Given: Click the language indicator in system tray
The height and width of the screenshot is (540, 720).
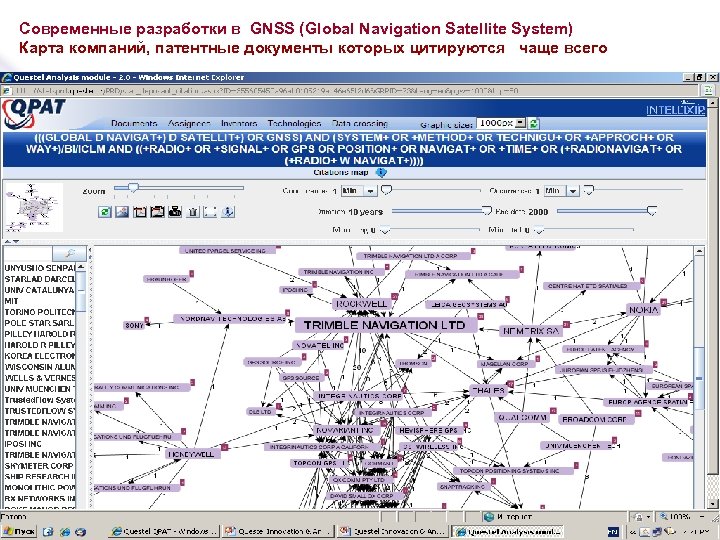Looking at the screenshot, I should 613,532.
